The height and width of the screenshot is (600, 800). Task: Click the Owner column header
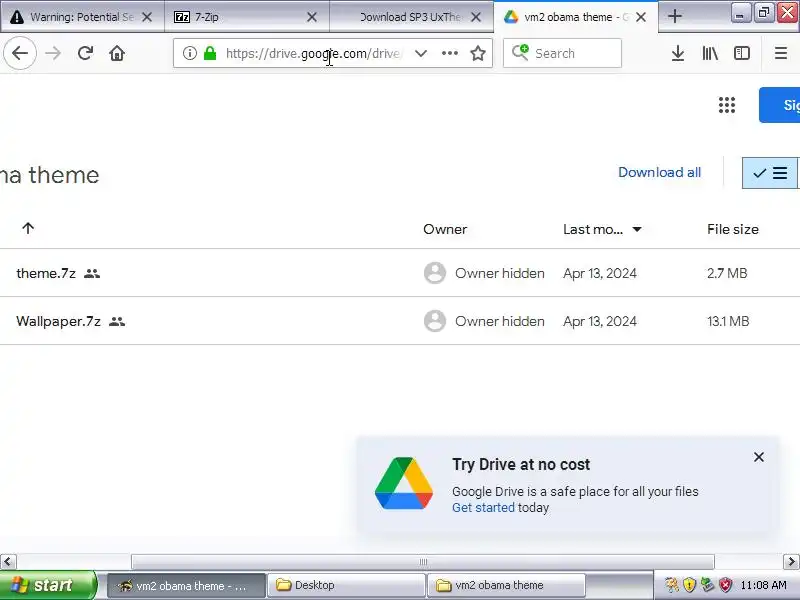click(x=445, y=229)
